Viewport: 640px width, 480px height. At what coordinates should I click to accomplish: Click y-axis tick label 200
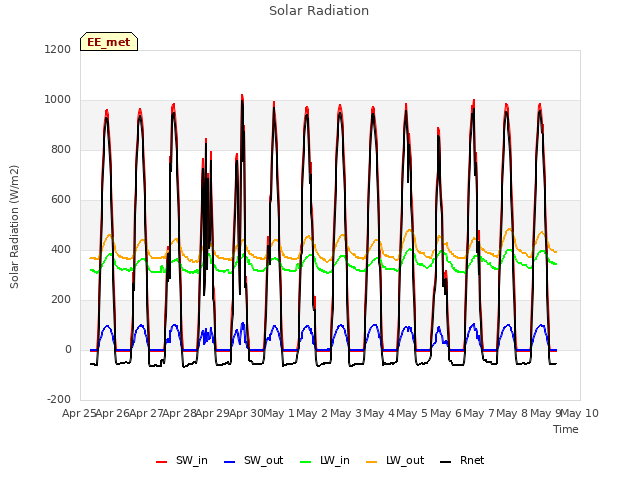(x=61, y=300)
